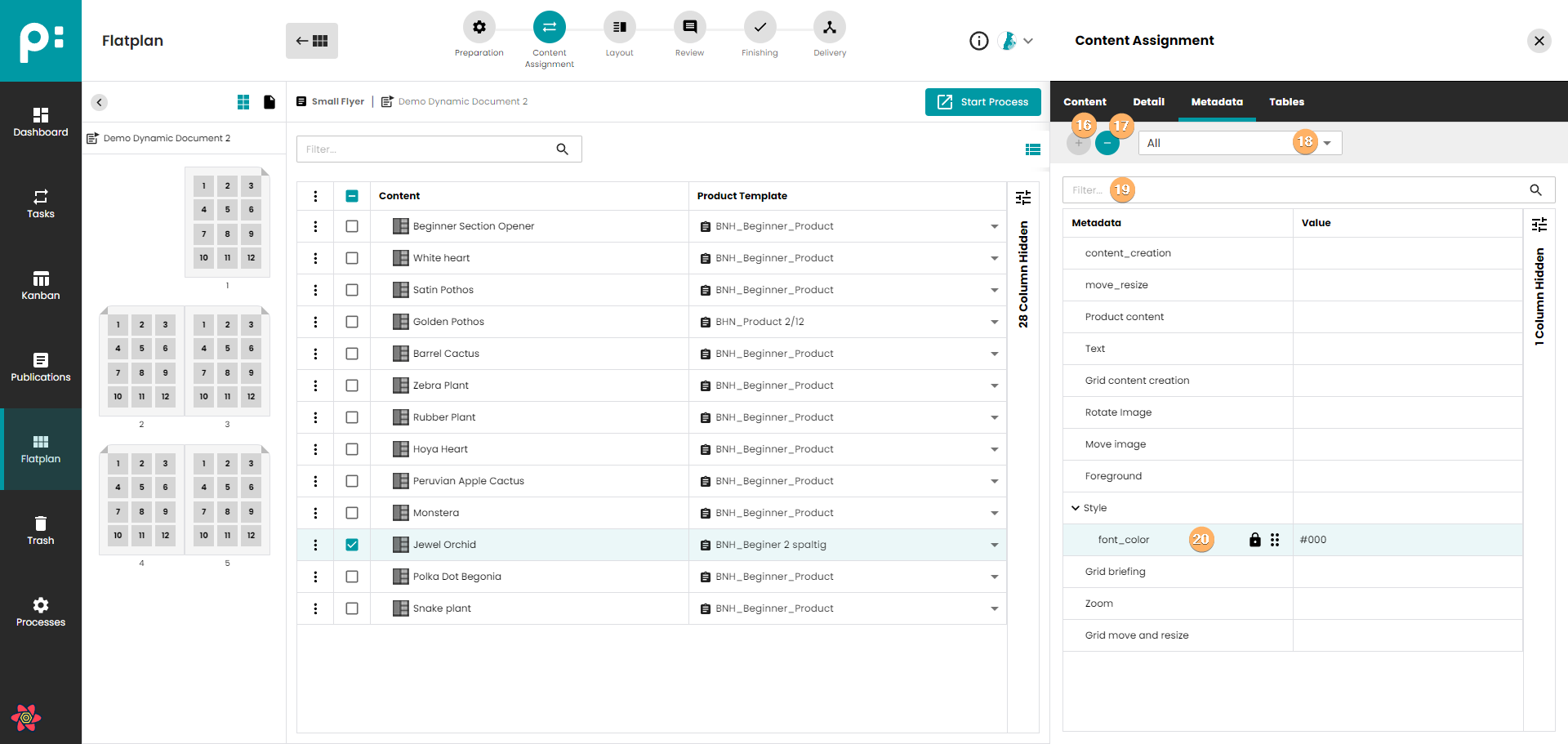Uncheck the Jewel Orchid checkbox
Image resolution: width=1568 pixels, height=744 pixels.
[352, 545]
